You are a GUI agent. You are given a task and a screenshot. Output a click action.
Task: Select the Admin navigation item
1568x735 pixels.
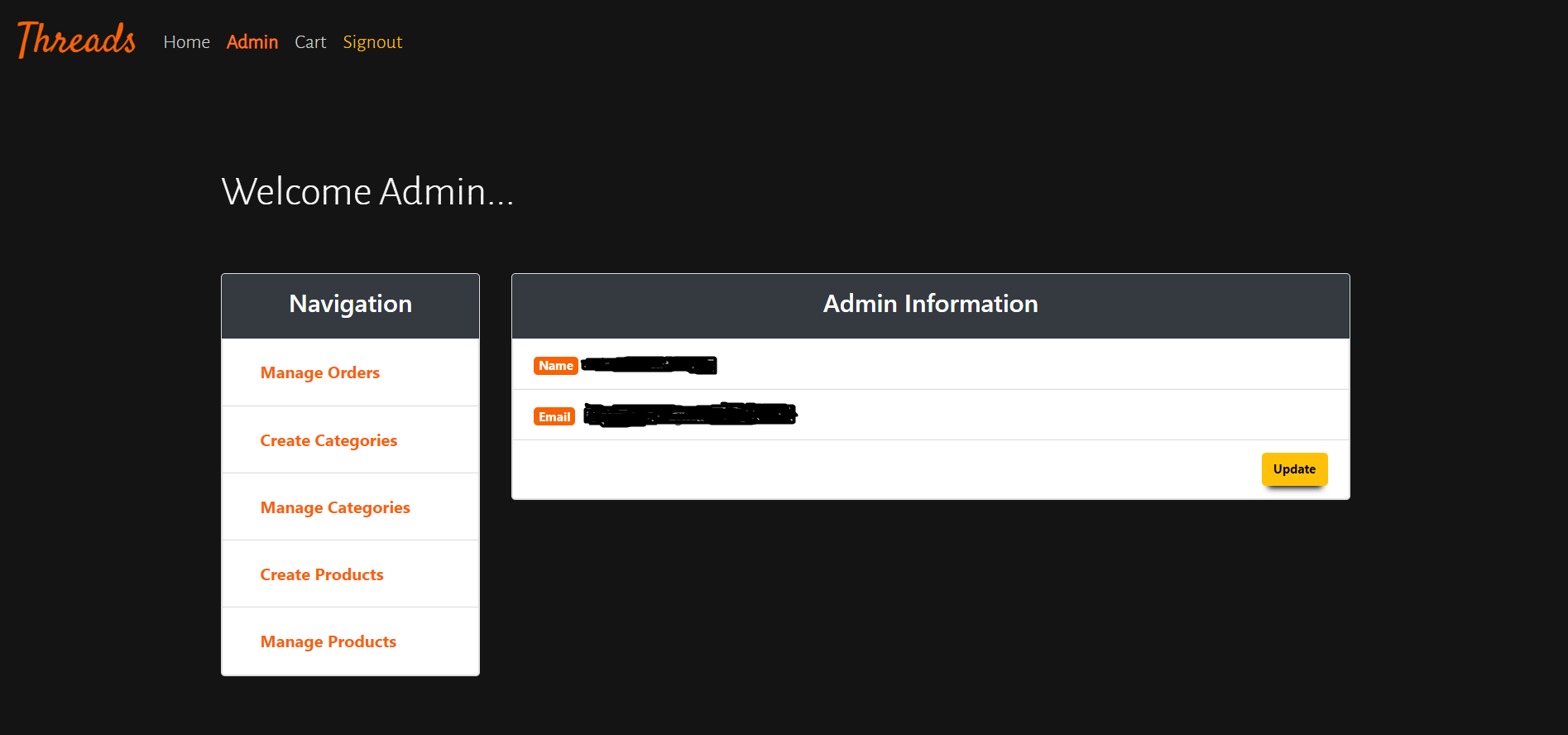[x=252, y=41]
